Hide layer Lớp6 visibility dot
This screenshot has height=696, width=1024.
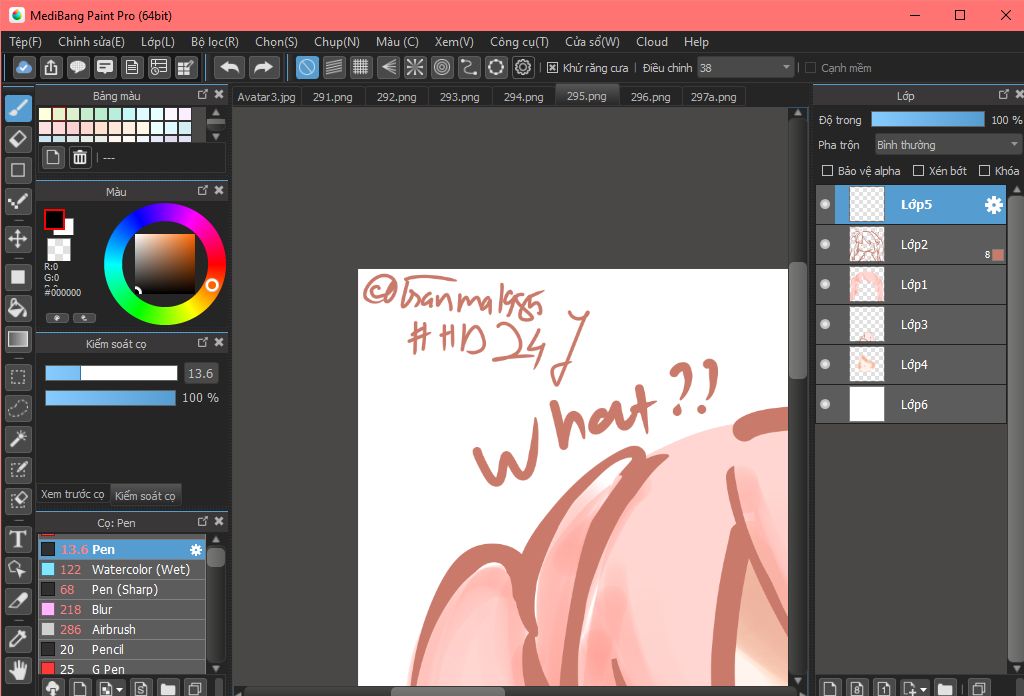[825, 404]
